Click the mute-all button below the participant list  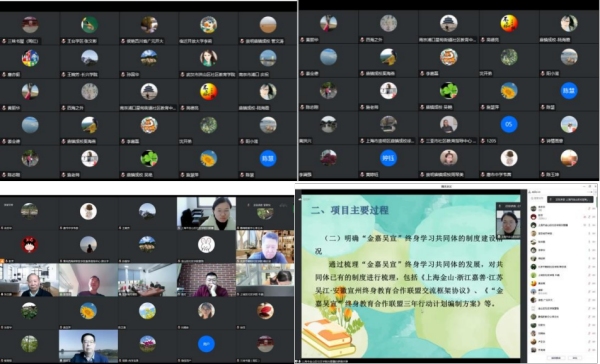coord(556,358)
